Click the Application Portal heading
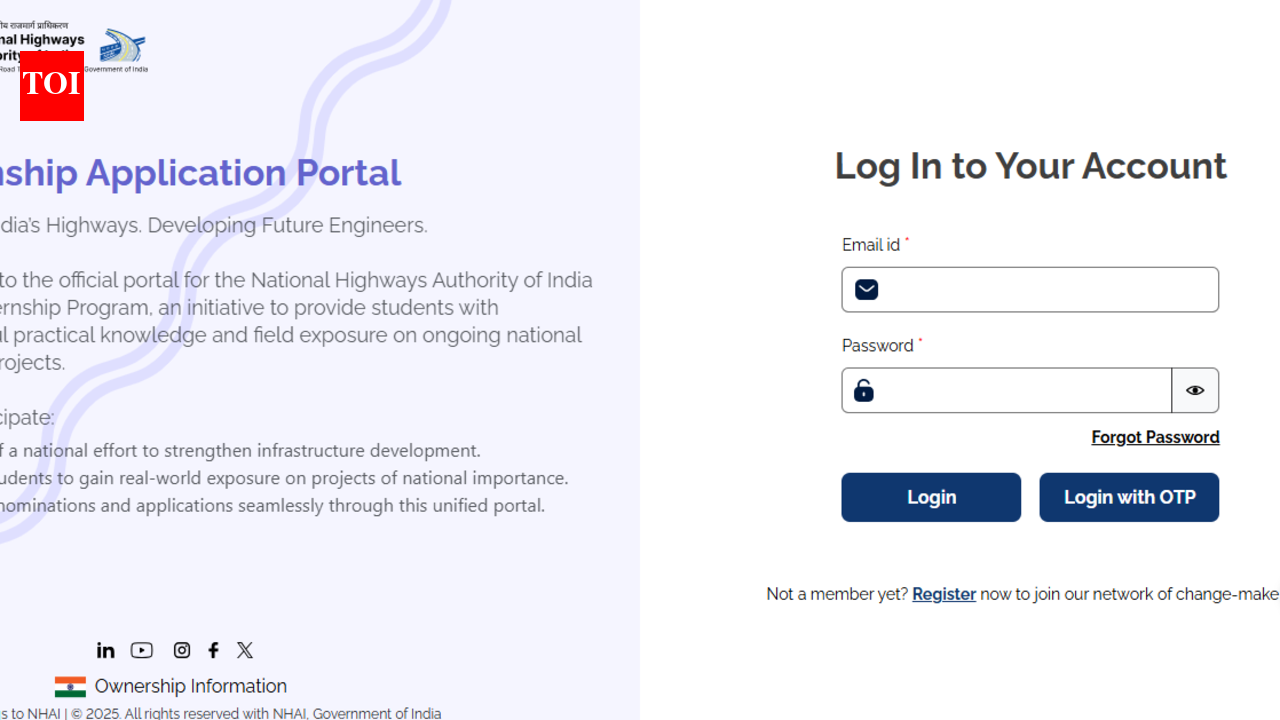Viewport: 1280px width, 720px height. tap(200, 173)
